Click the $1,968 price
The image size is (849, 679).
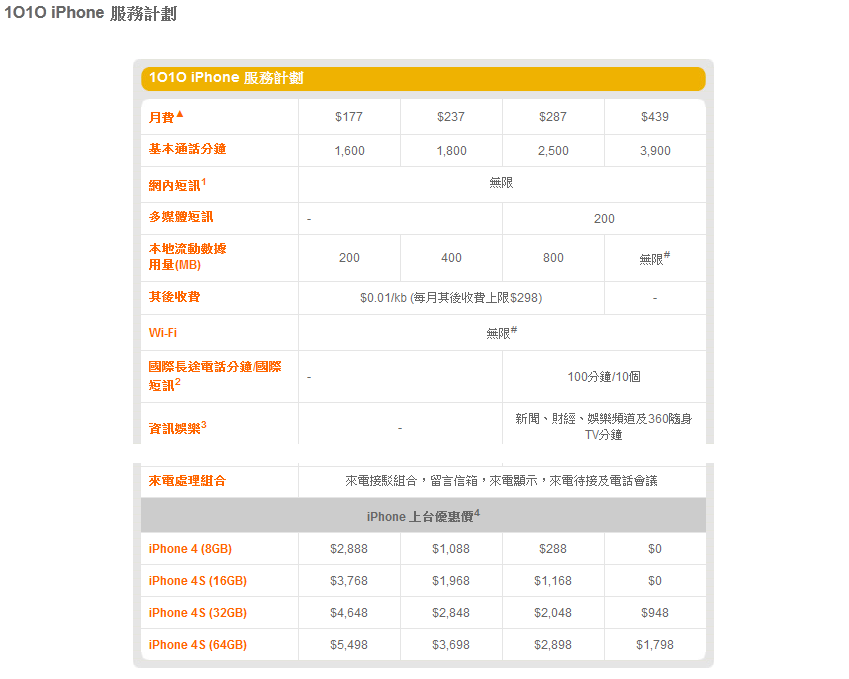click(x=451, y=581)
